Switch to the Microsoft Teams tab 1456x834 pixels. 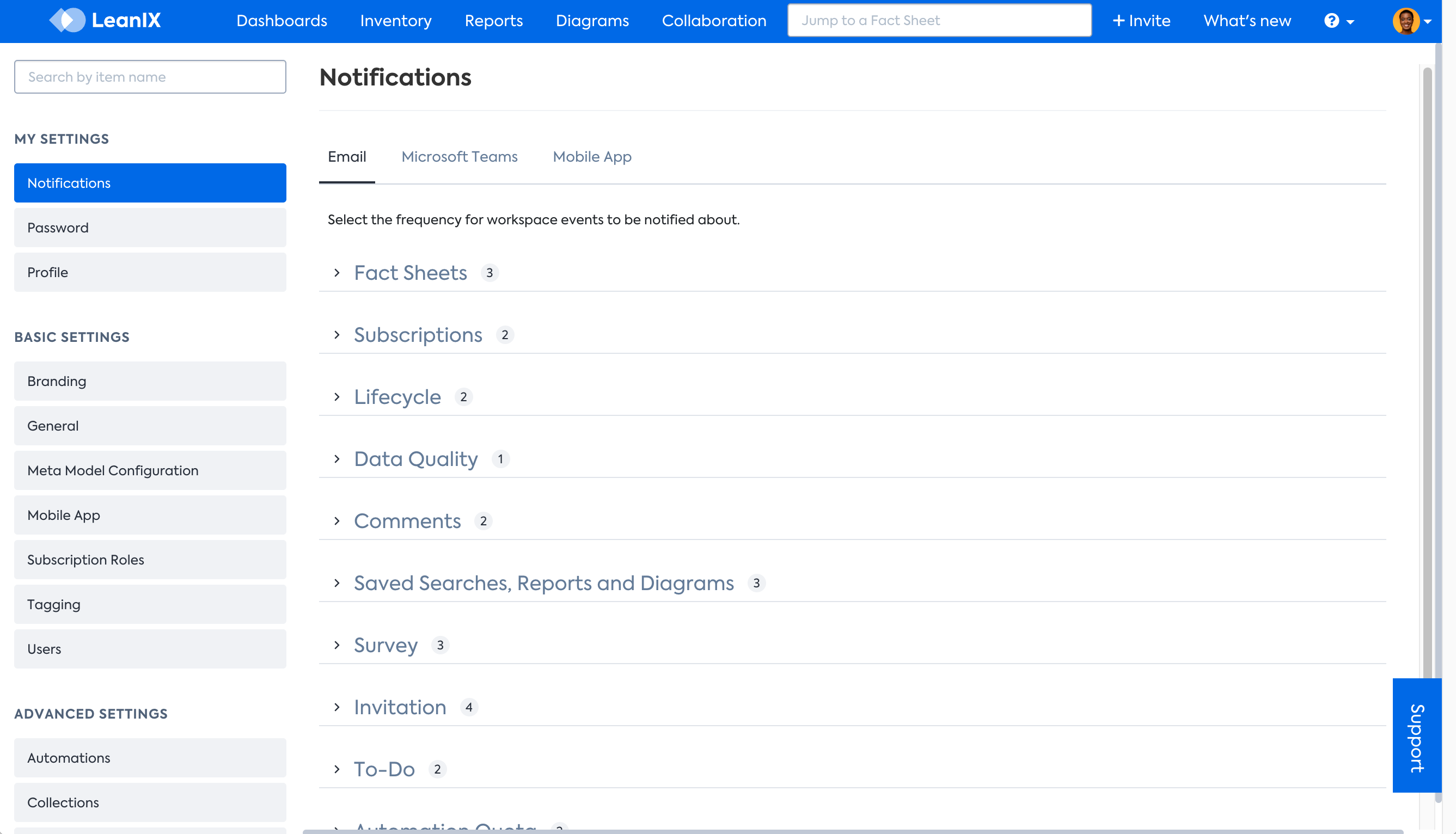coord(460,156)
